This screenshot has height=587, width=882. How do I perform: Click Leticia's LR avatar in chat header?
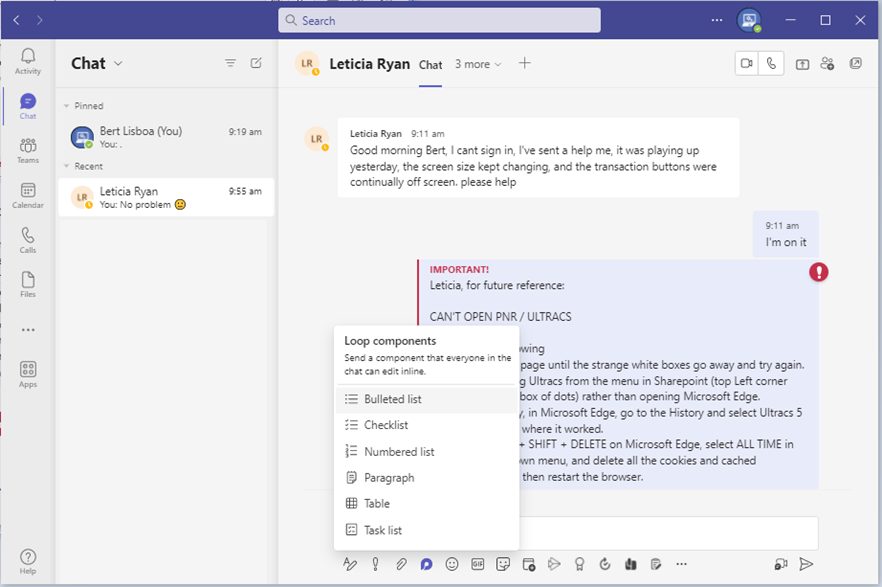pos(307,64)
